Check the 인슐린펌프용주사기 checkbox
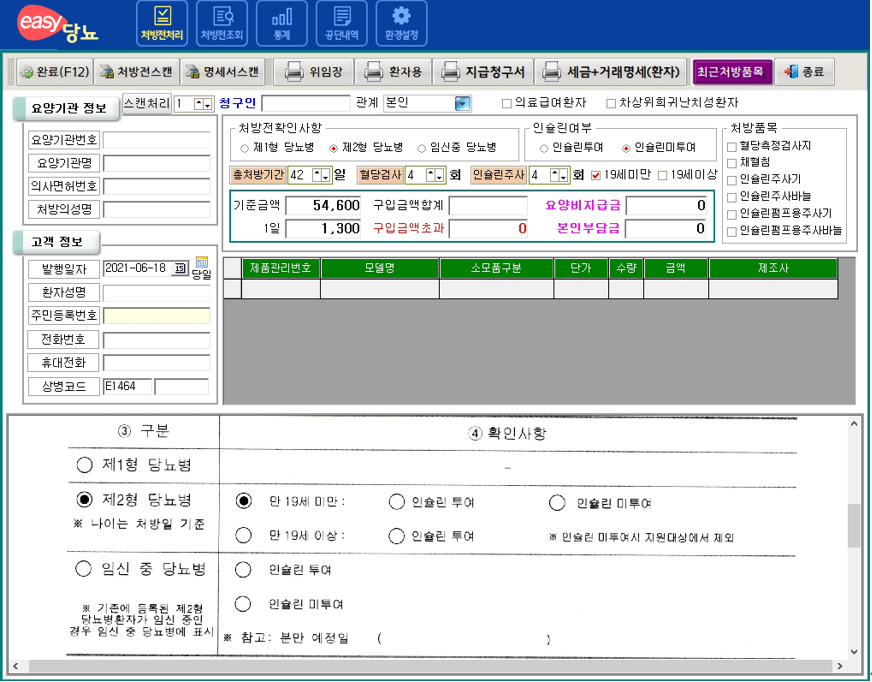 tap(732, 215)
